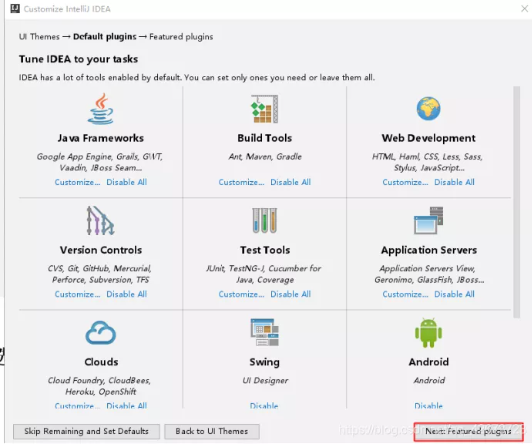Click the UI Themes breadcrumb step
This screenshot has height=446, width=532.
(x=39, y=37)
